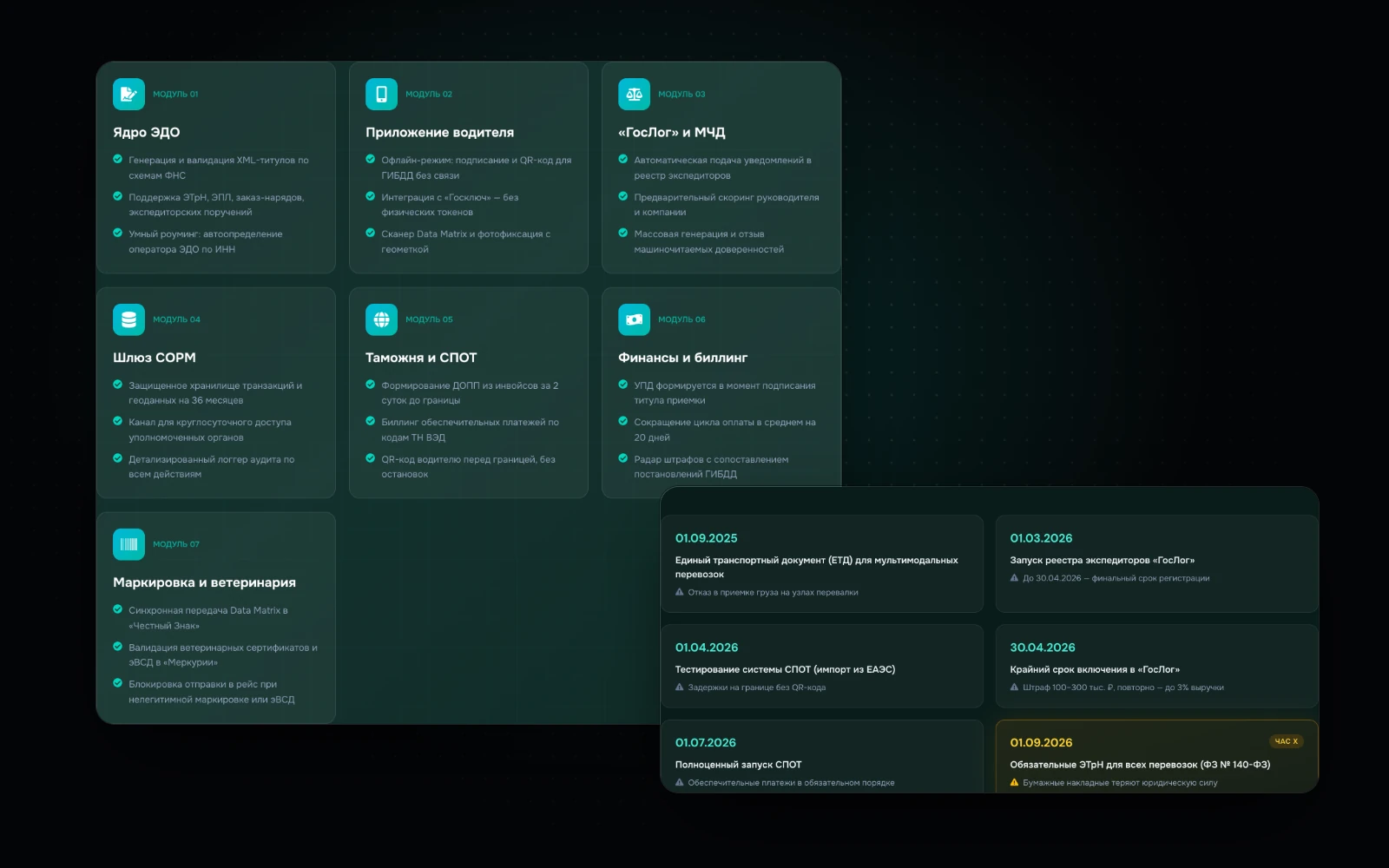Viewport: 1389px width, 868px height.
Task: Click check icon beside 'Предварительный скоринг руководителя'
Action: click(x=622, y=196)
